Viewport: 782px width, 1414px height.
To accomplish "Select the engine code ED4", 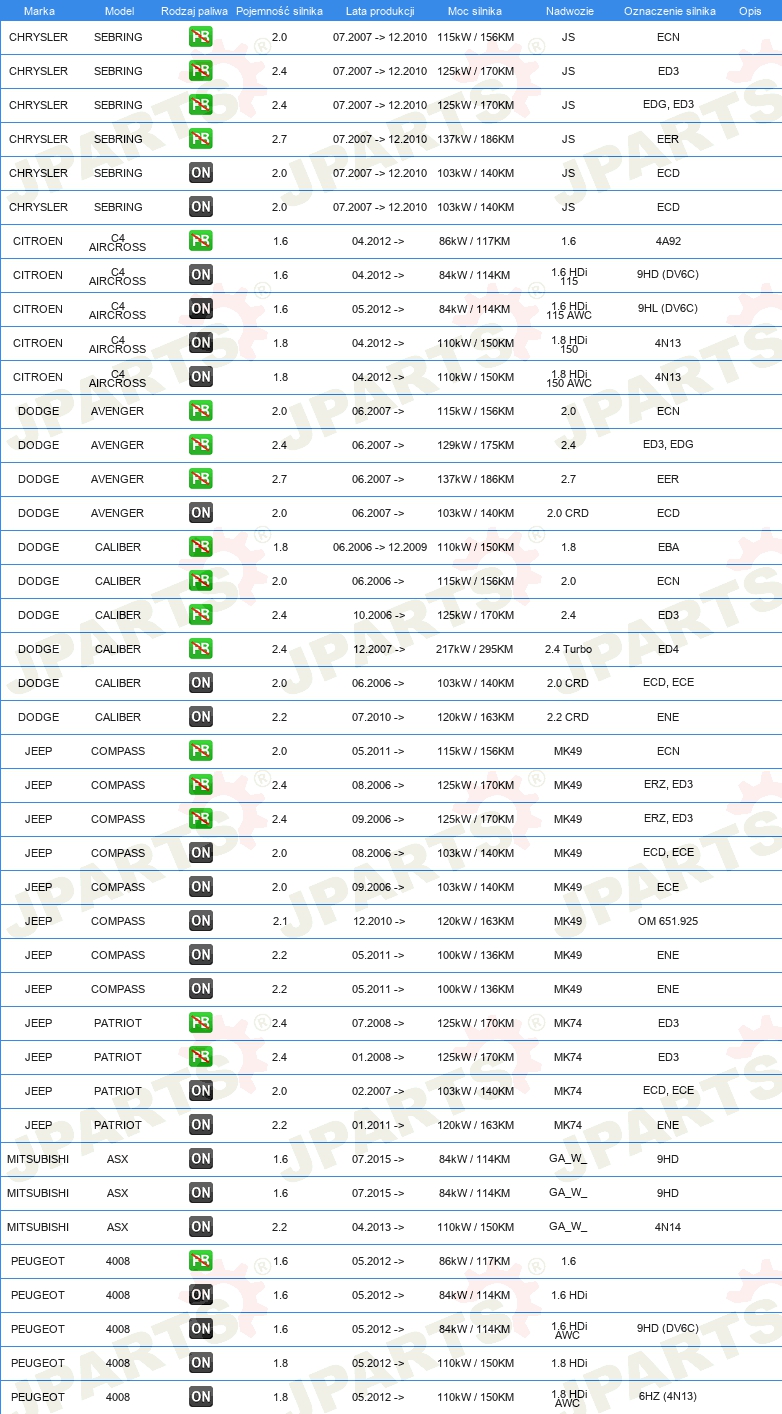I will point(668,649).
